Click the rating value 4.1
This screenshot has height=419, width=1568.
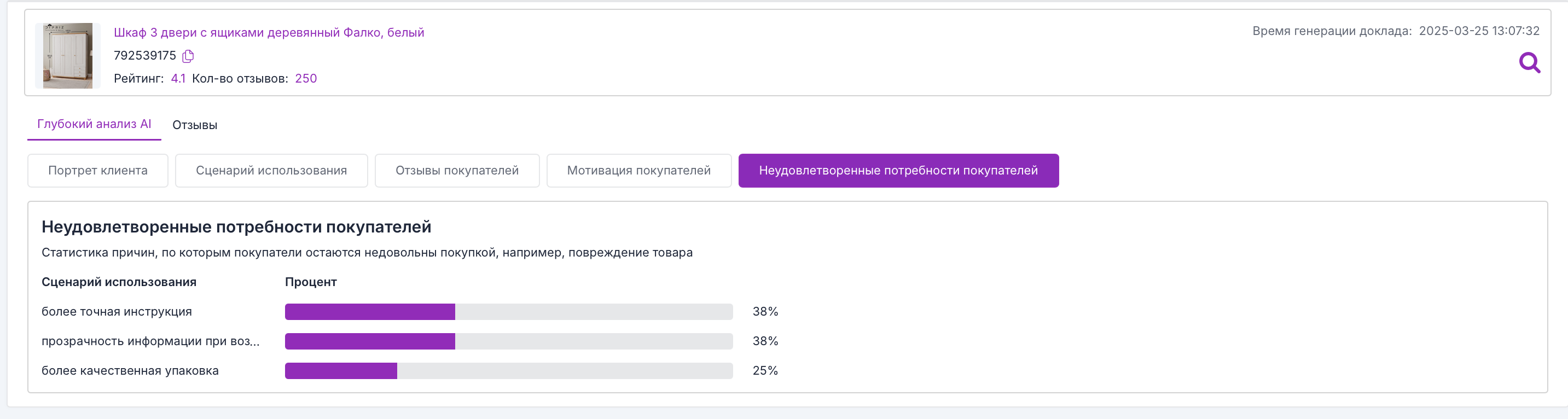(178, 79)
